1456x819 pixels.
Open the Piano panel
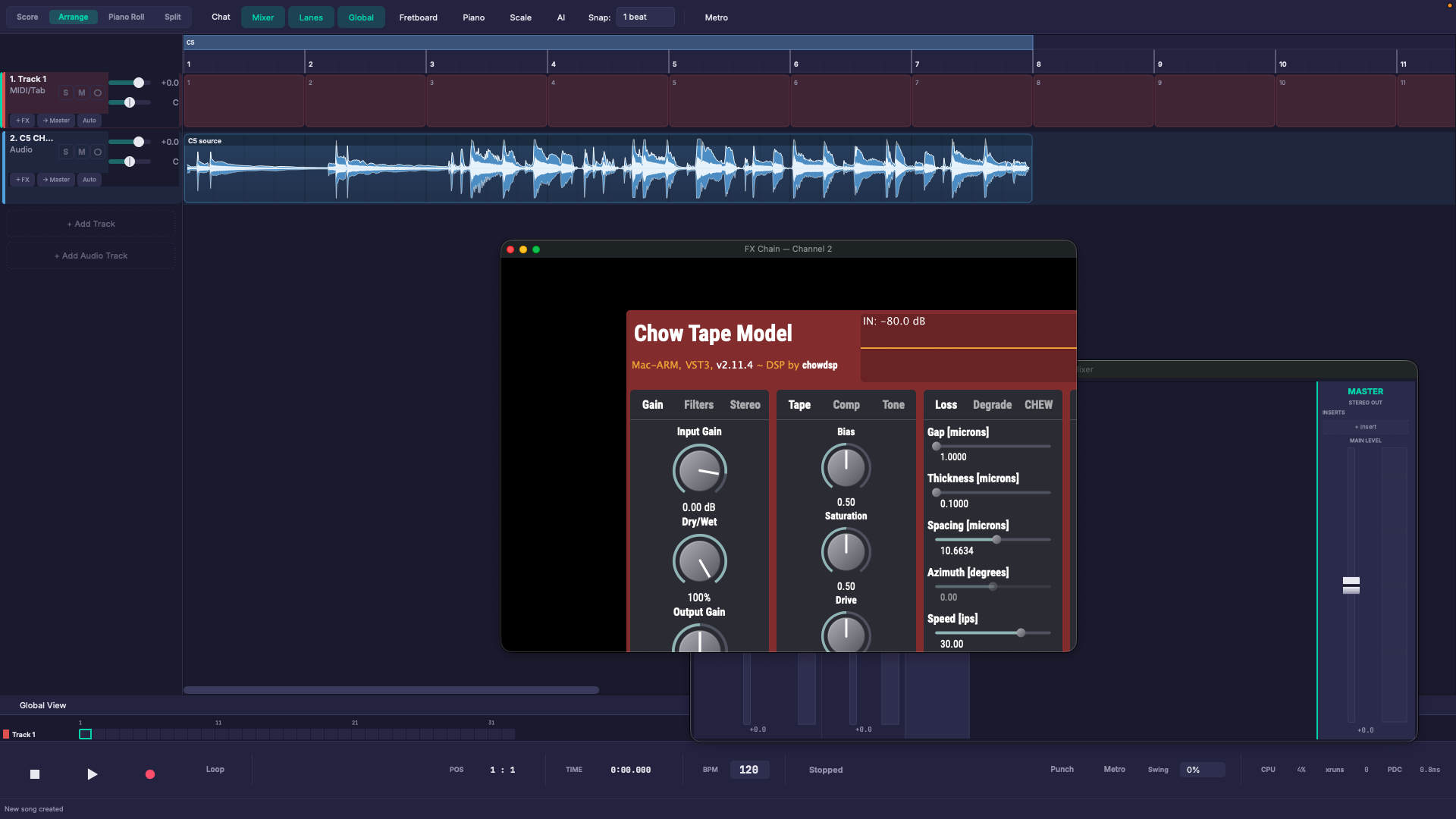pyautogui.click(x=474, y=17)
